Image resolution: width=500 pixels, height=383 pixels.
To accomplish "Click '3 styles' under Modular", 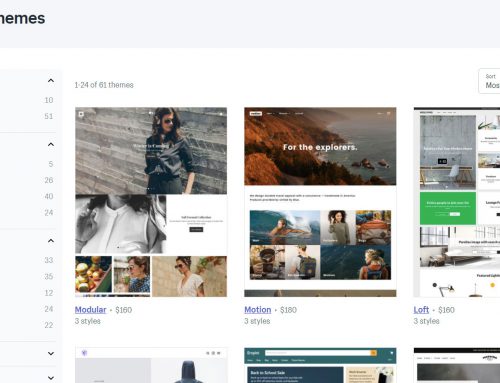I will click(88, 321).
